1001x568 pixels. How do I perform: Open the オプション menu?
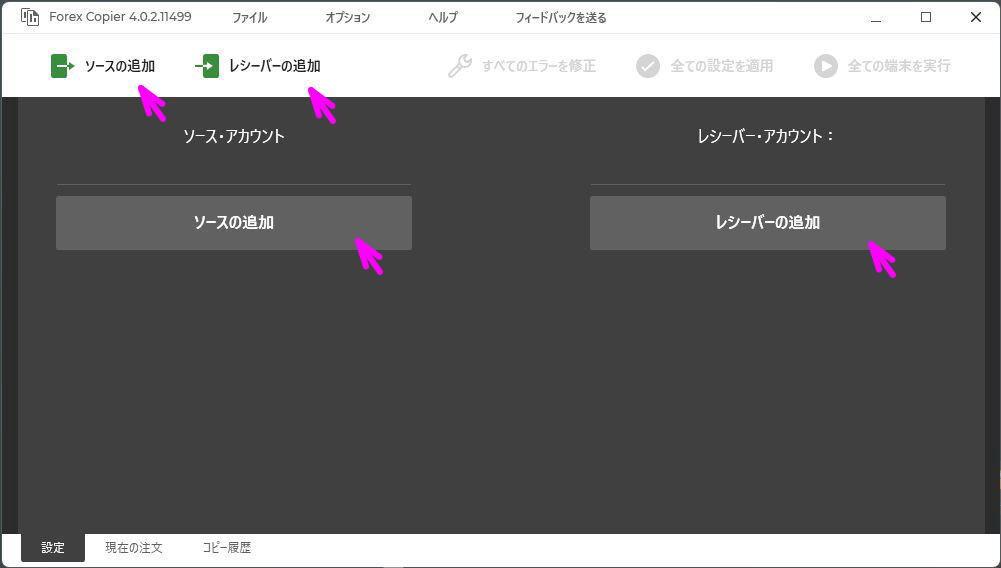tap(347, 18)
